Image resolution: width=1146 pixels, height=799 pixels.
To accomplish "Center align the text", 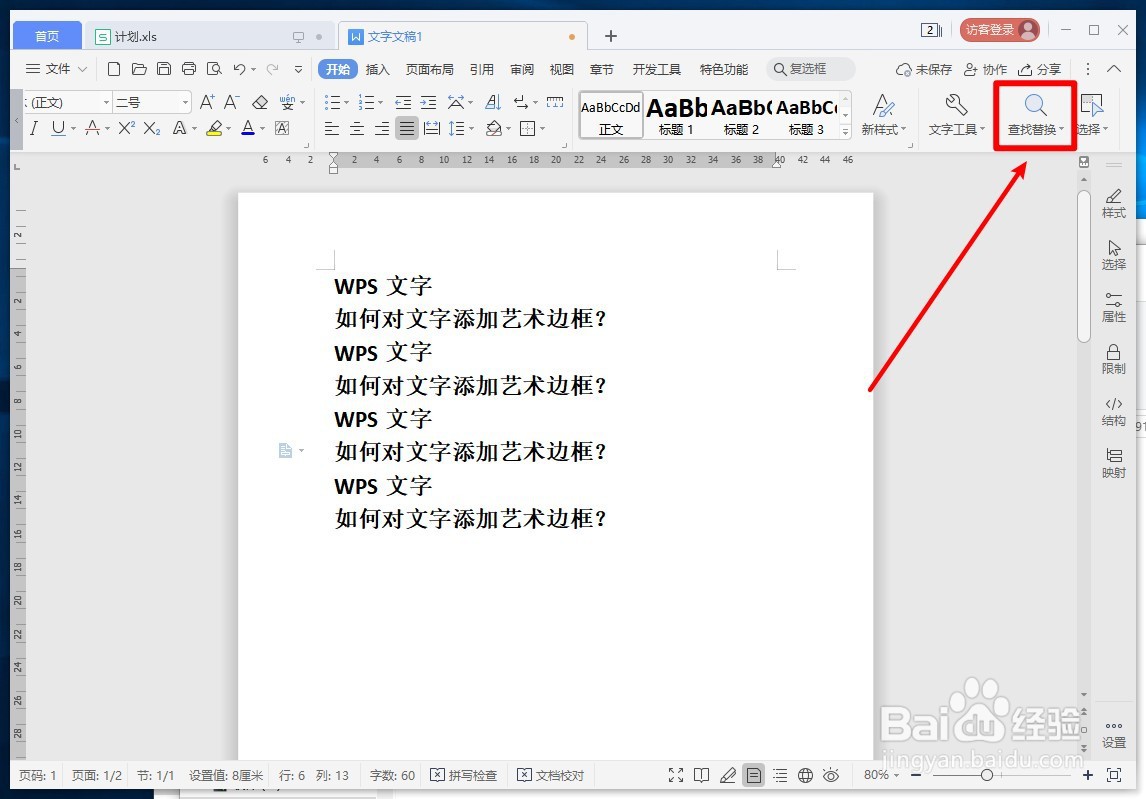I will (x=357, y=129).
